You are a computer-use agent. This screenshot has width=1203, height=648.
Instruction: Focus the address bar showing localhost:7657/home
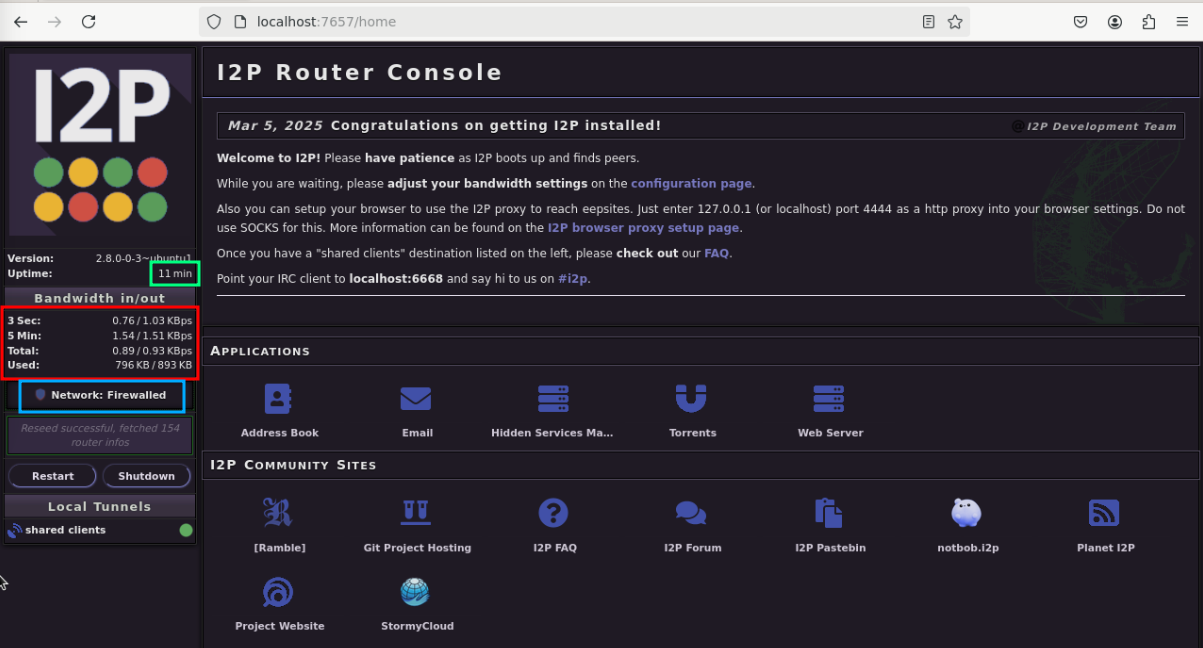click(x=584, y=21)
